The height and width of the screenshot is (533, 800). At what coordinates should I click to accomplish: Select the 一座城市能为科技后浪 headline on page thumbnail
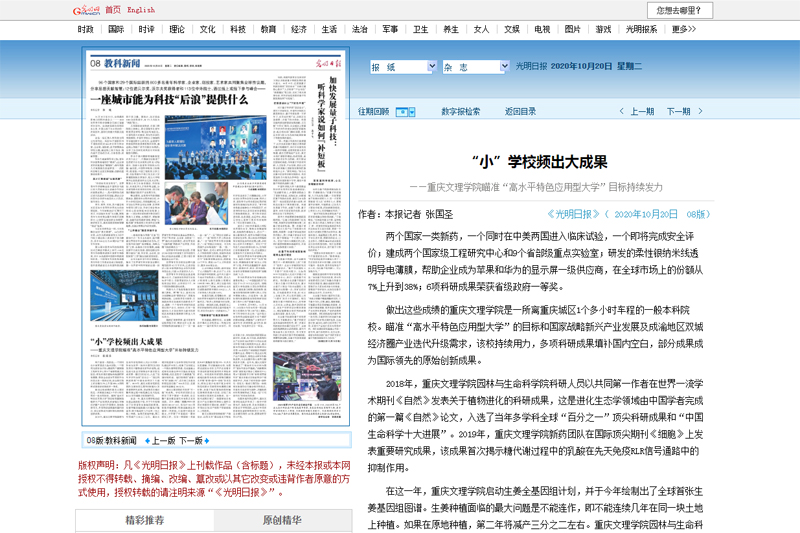point(170,99)
